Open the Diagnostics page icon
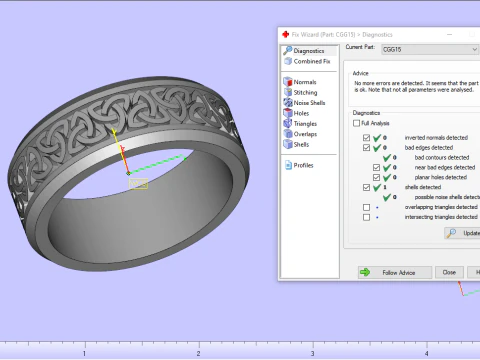The width and height of the screenshot is (480, 360). (x=287, y=51)
